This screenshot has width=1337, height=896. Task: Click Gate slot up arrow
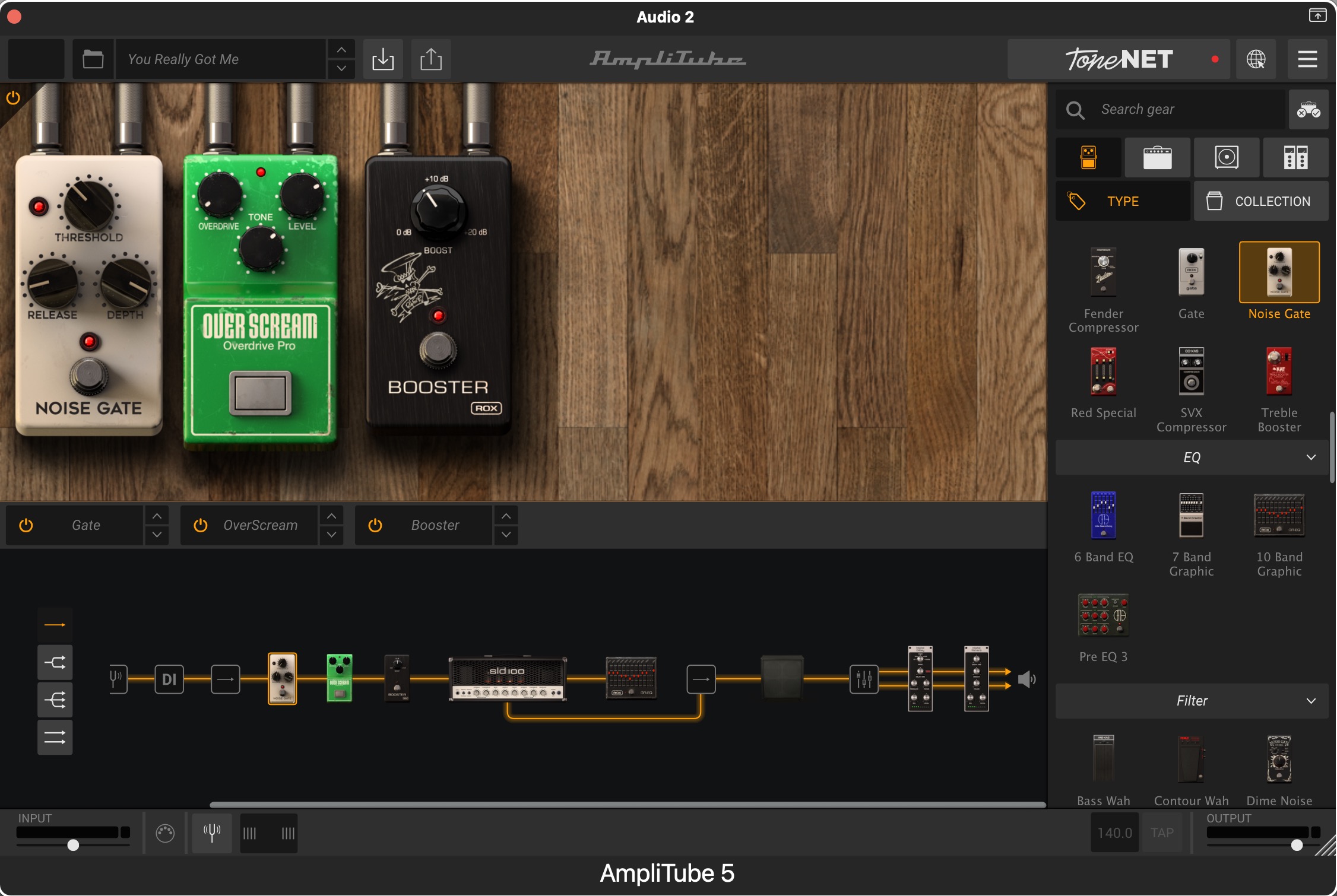point(157,516)
